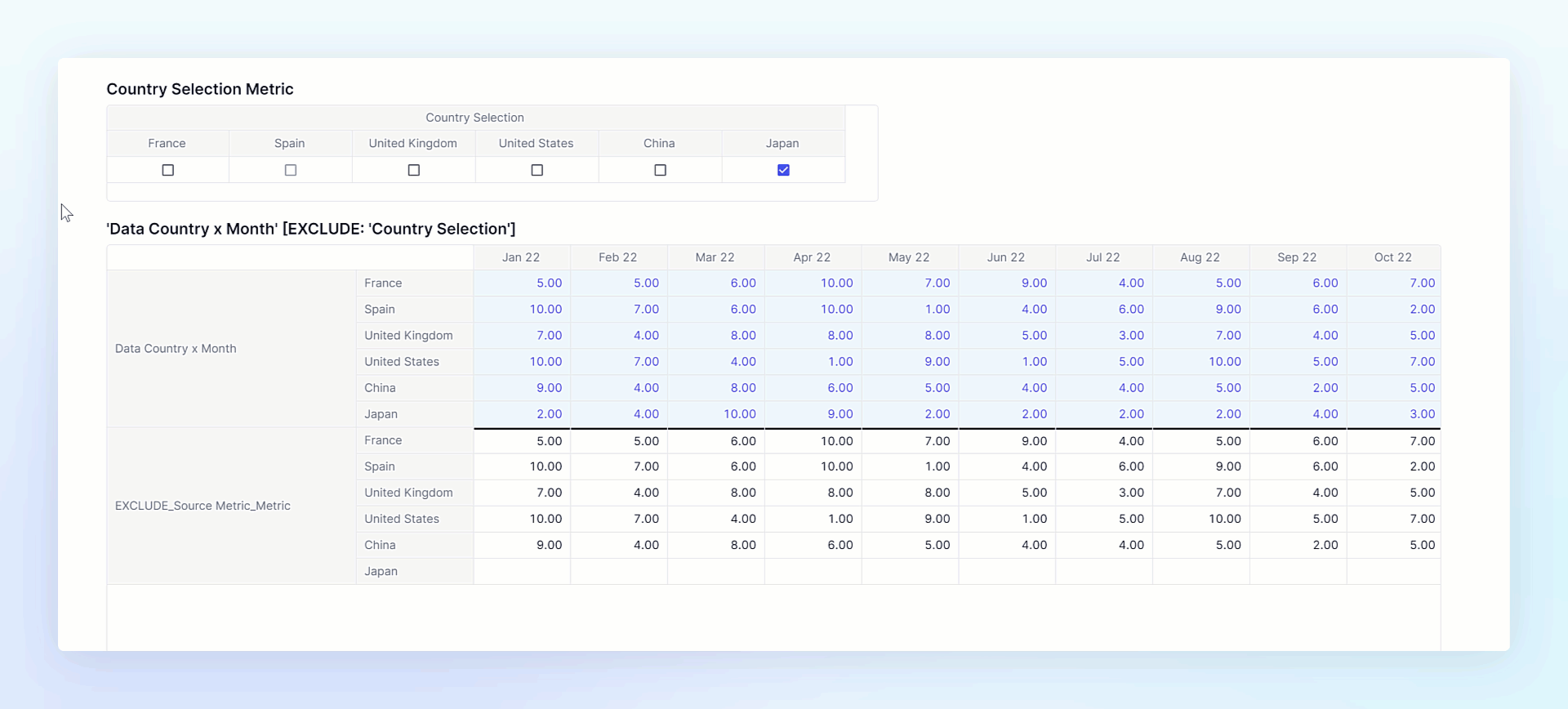Click China Feb 22 cell in EXCLUDE metric
Image resolution: width=1568 pixels, height=709 pixels.
tap(619, 545)
